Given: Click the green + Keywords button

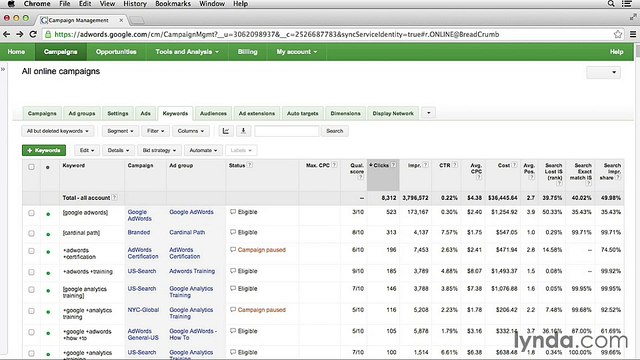Looking at the screenshot, I should [44, 150].
